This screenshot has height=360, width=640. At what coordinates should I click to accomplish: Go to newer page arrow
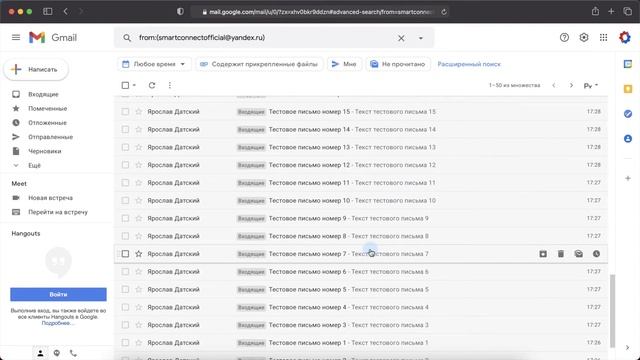click(554, 85)
